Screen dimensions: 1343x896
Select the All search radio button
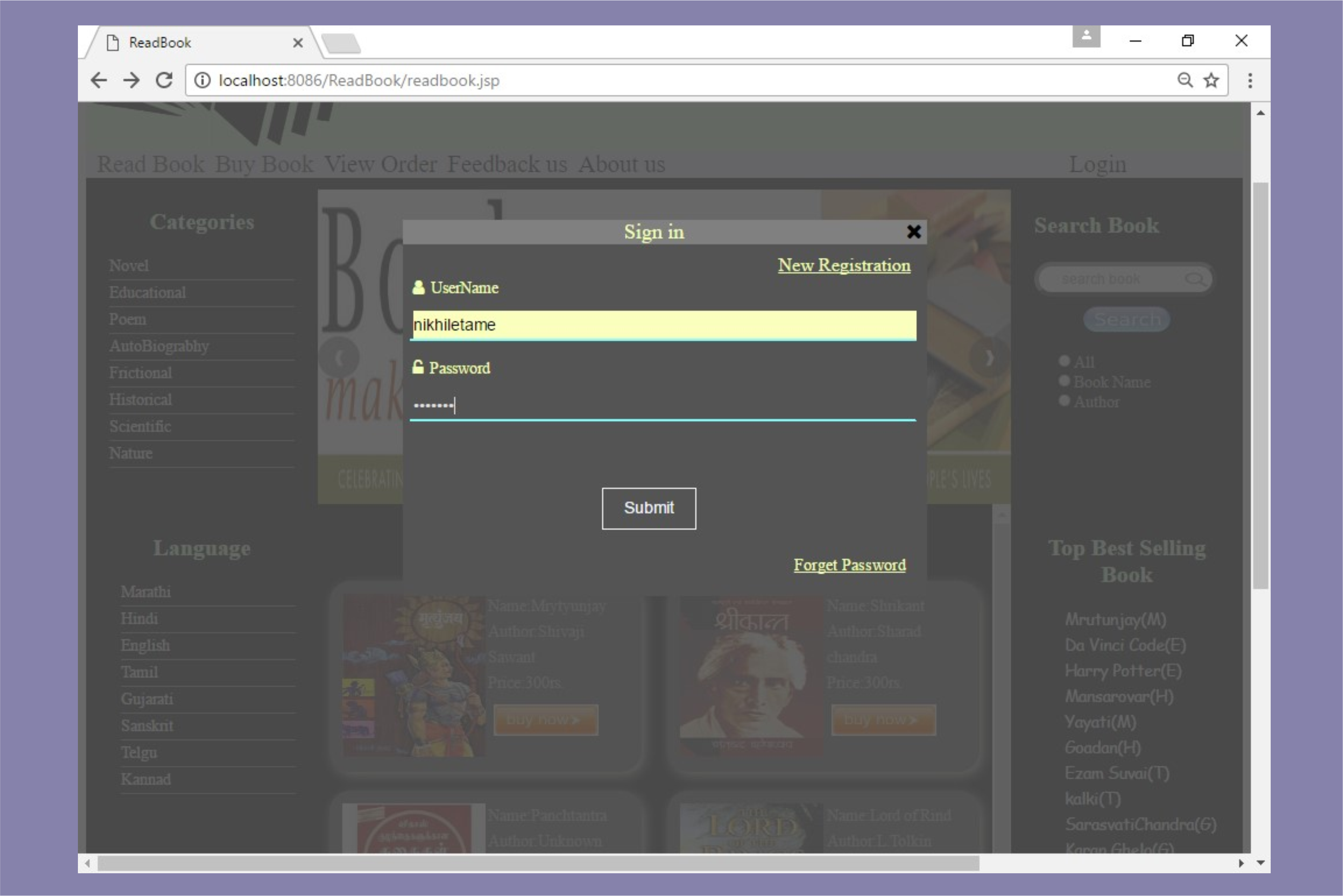coord(1064,360)
